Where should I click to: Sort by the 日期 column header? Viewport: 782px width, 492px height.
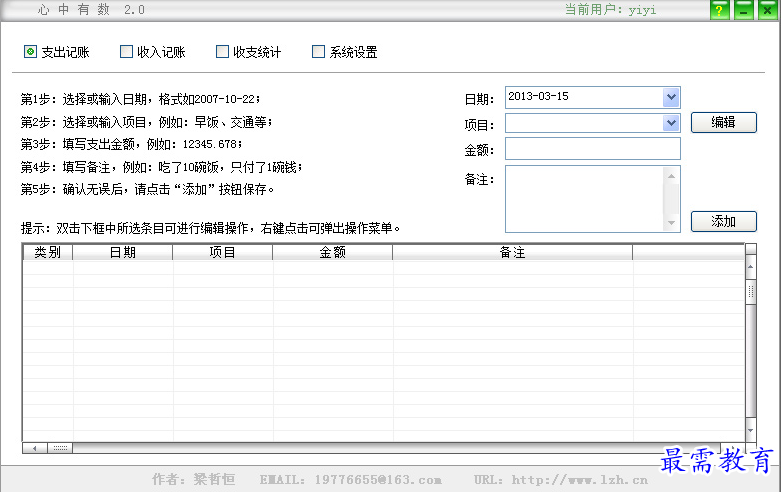tap(123, 252)
